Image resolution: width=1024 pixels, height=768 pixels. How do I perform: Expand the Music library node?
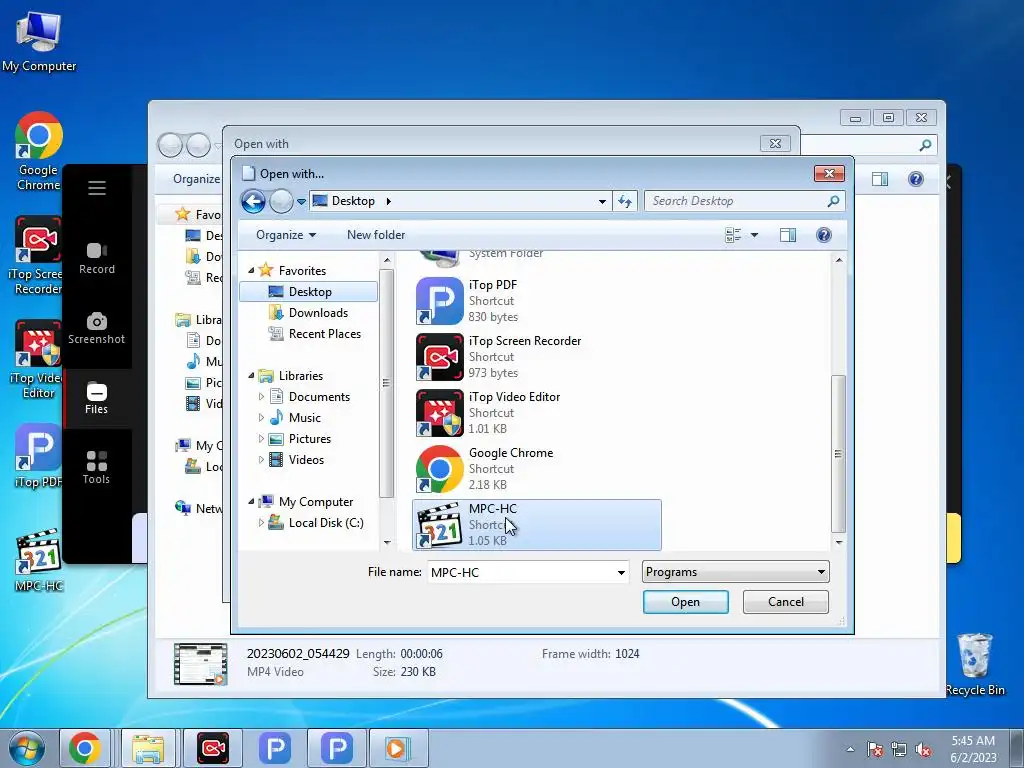(261, 418)
